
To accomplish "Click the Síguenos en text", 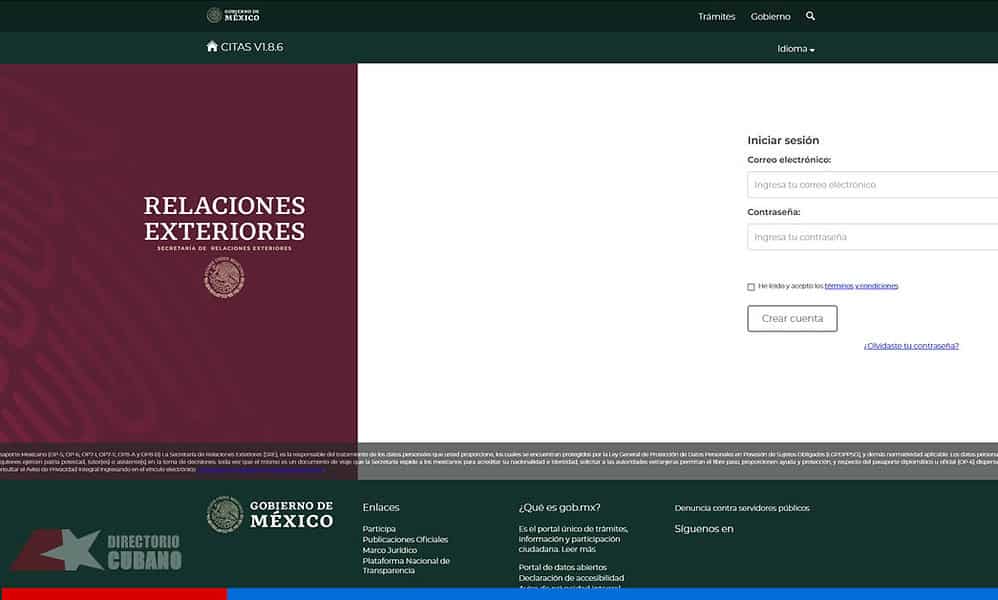I will pyautogui.click(x=704, y=529).
